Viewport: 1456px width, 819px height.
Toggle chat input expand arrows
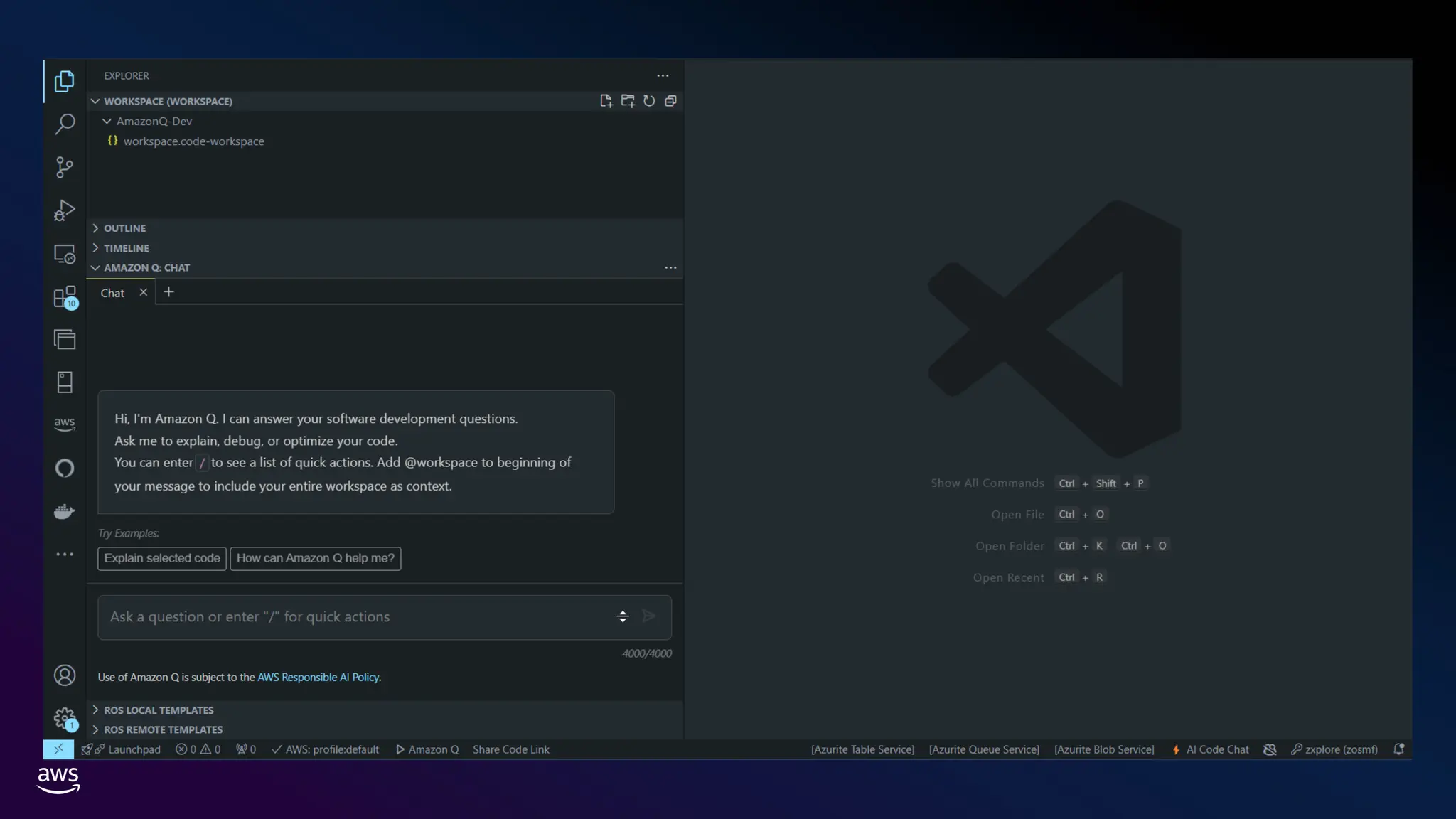(x=623, y=616)
